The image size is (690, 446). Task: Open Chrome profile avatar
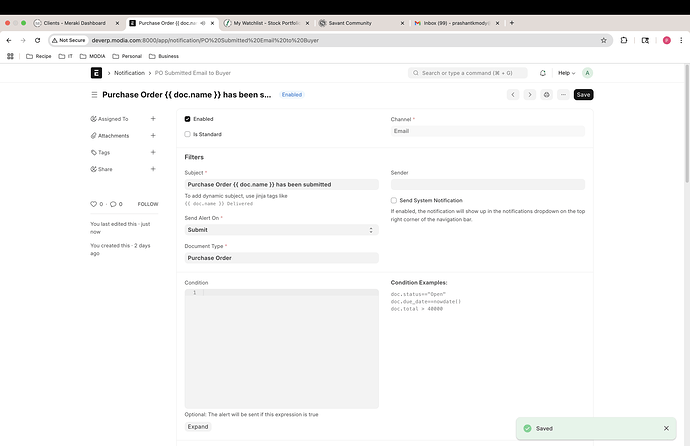coord(667,40)
